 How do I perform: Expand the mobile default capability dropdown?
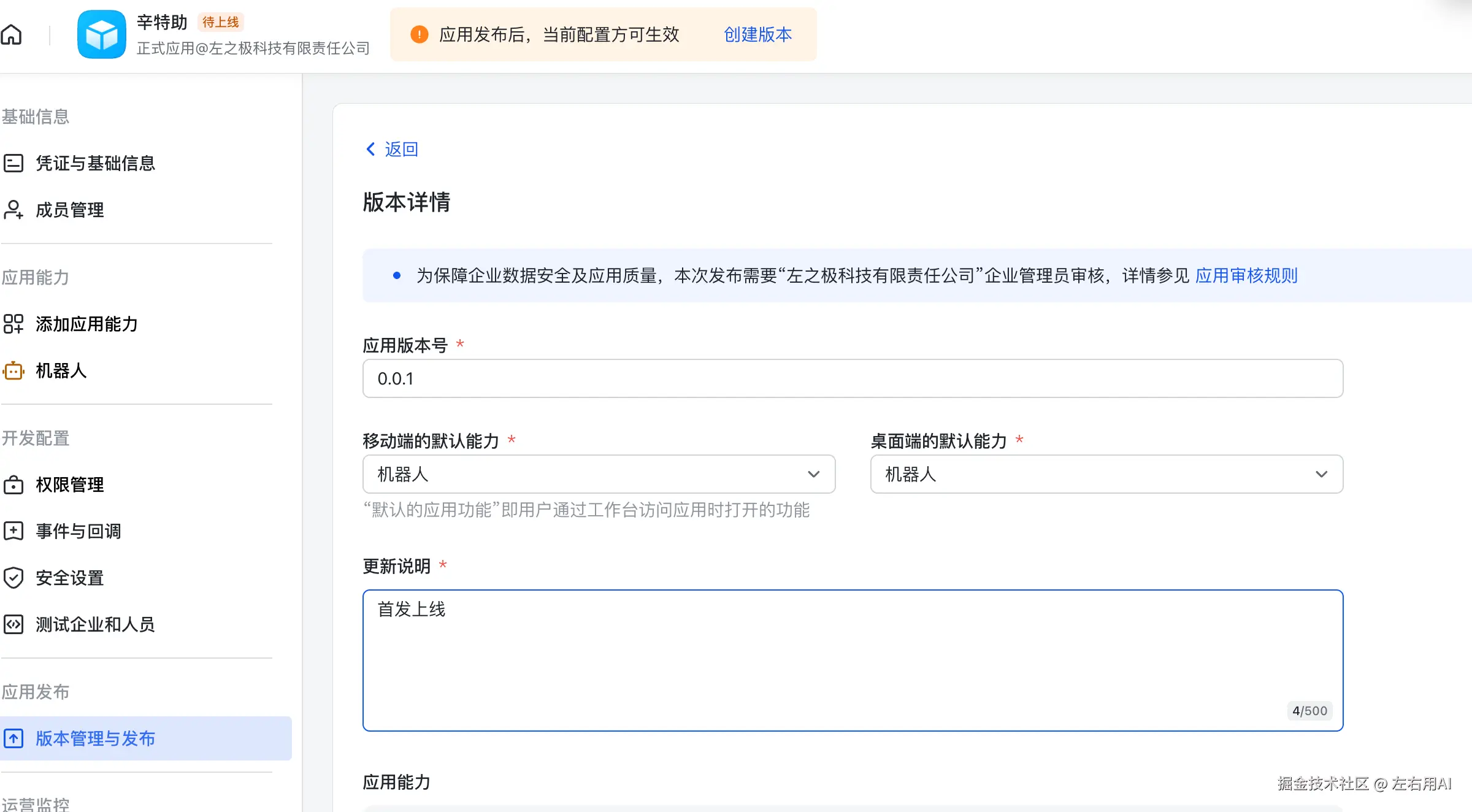coord(599,474)
